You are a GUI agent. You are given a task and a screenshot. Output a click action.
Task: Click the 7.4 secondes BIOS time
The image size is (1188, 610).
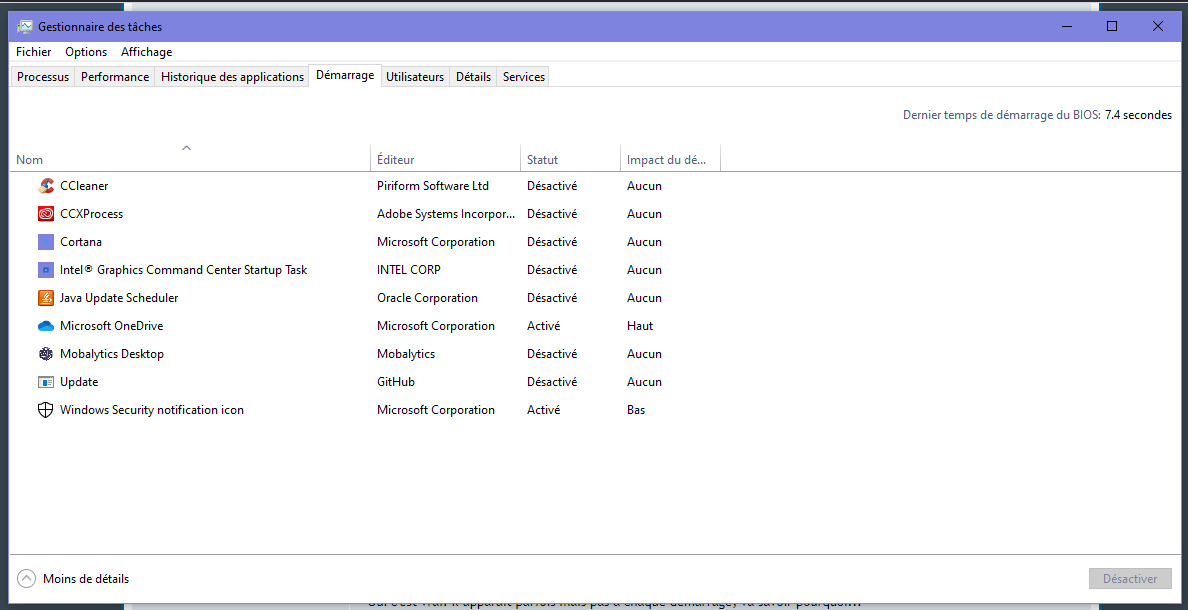1139,115
